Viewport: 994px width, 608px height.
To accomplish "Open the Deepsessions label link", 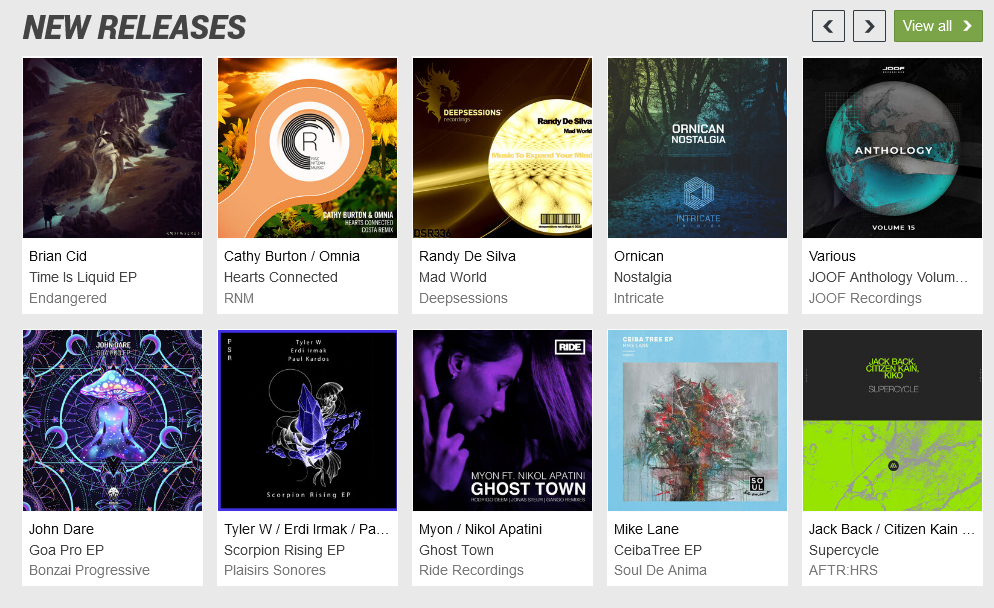I will [463, 298].
